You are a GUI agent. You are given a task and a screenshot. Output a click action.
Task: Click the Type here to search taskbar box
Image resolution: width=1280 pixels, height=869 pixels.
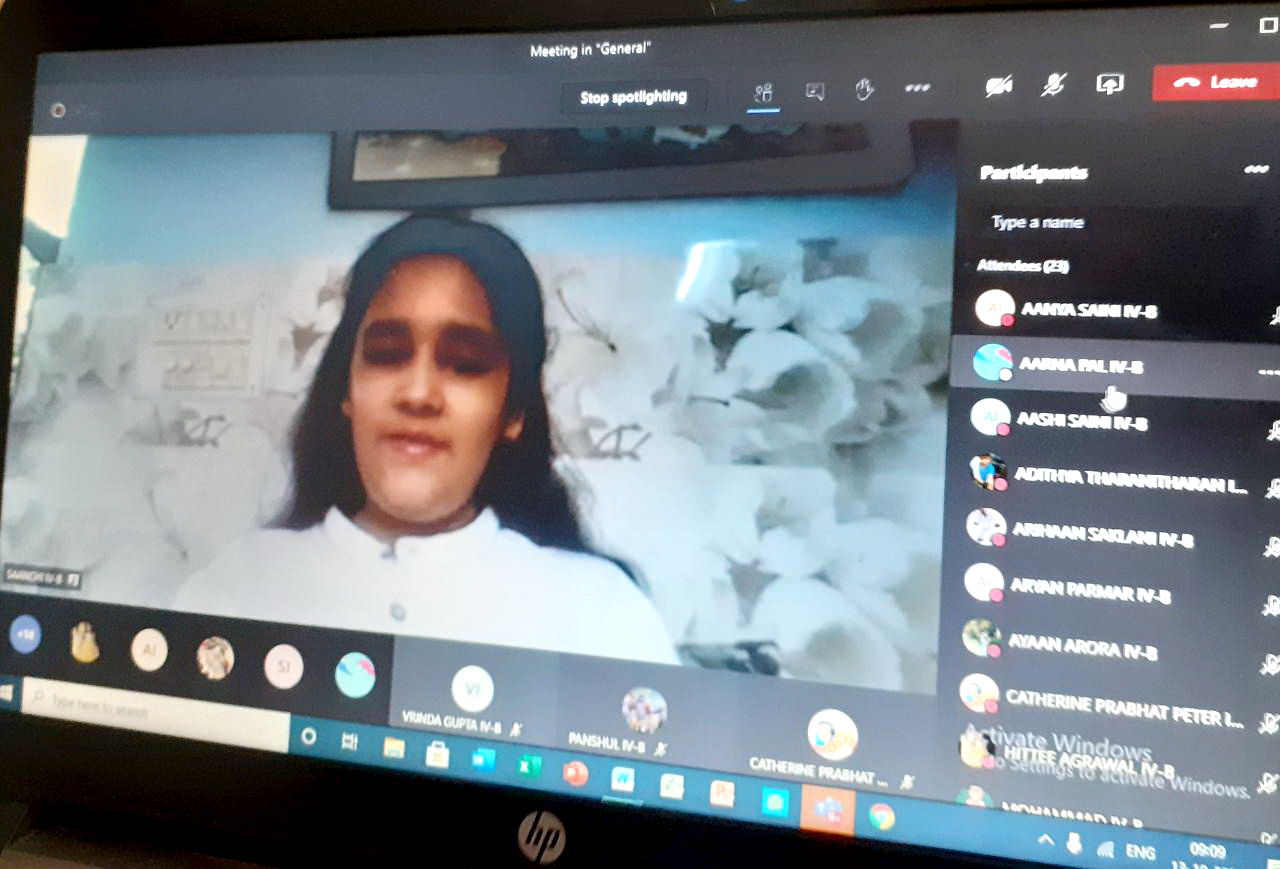tap(155, 716)
